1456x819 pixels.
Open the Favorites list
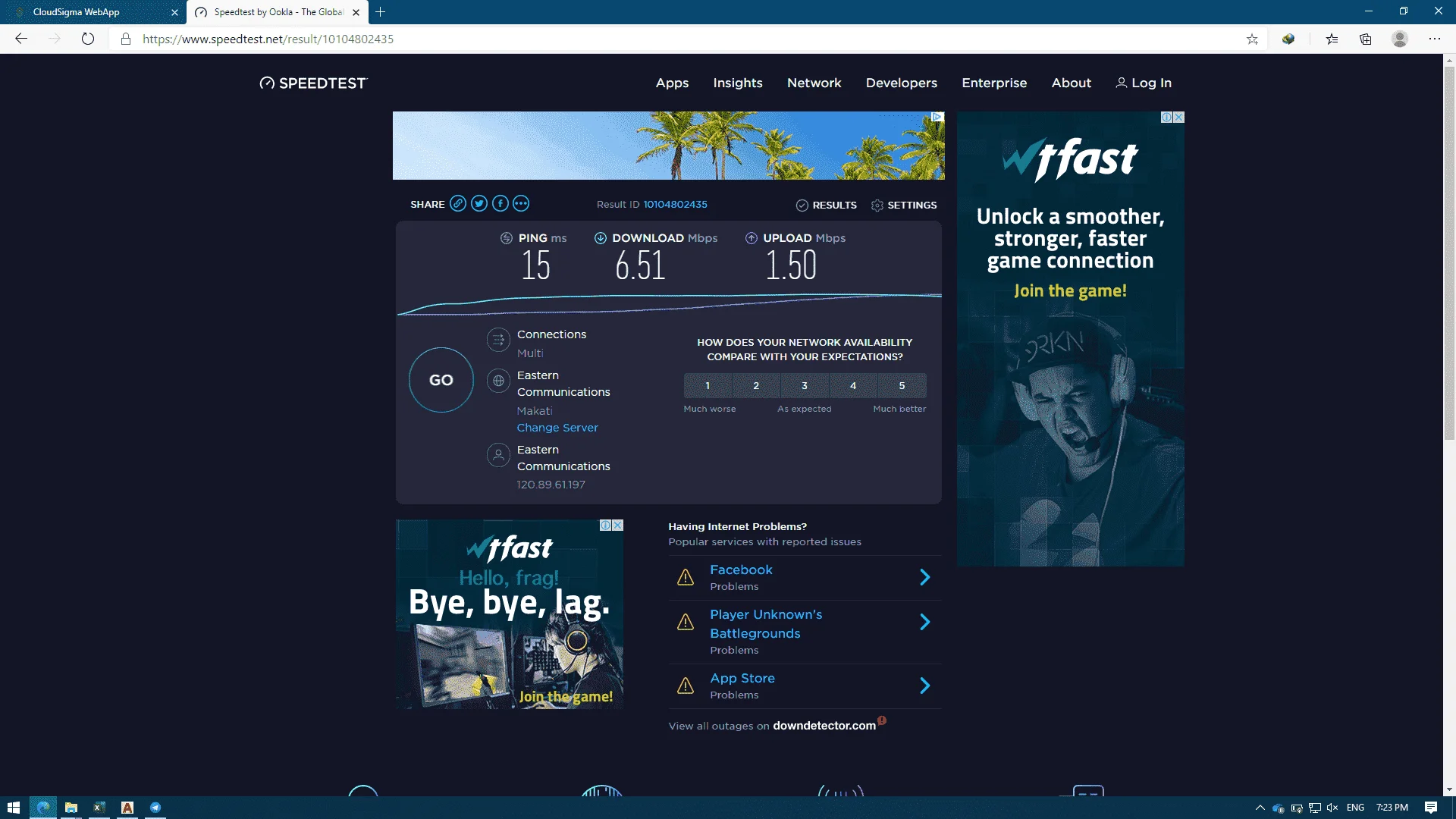1332,39
